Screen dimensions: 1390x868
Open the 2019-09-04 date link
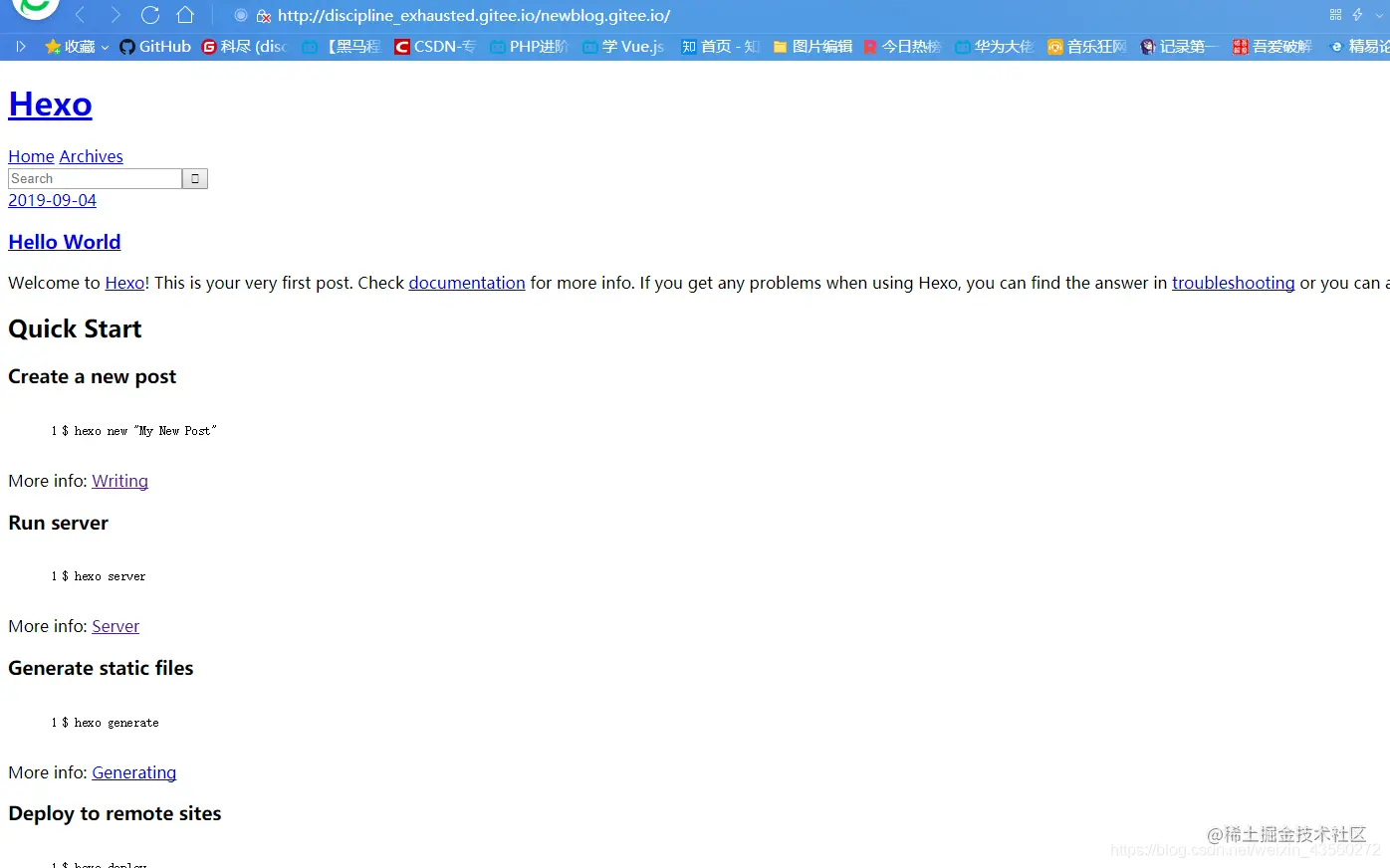pos(52,200)
